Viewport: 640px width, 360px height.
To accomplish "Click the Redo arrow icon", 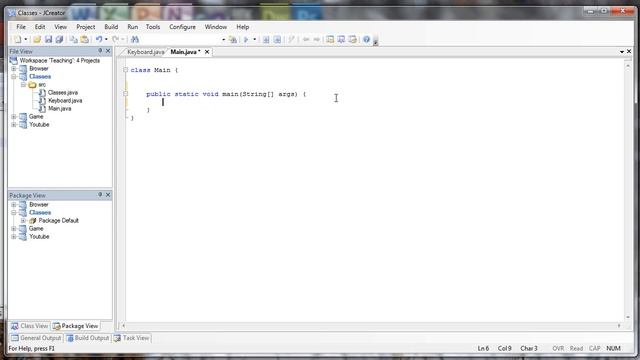I will click(x=116, y=39).
